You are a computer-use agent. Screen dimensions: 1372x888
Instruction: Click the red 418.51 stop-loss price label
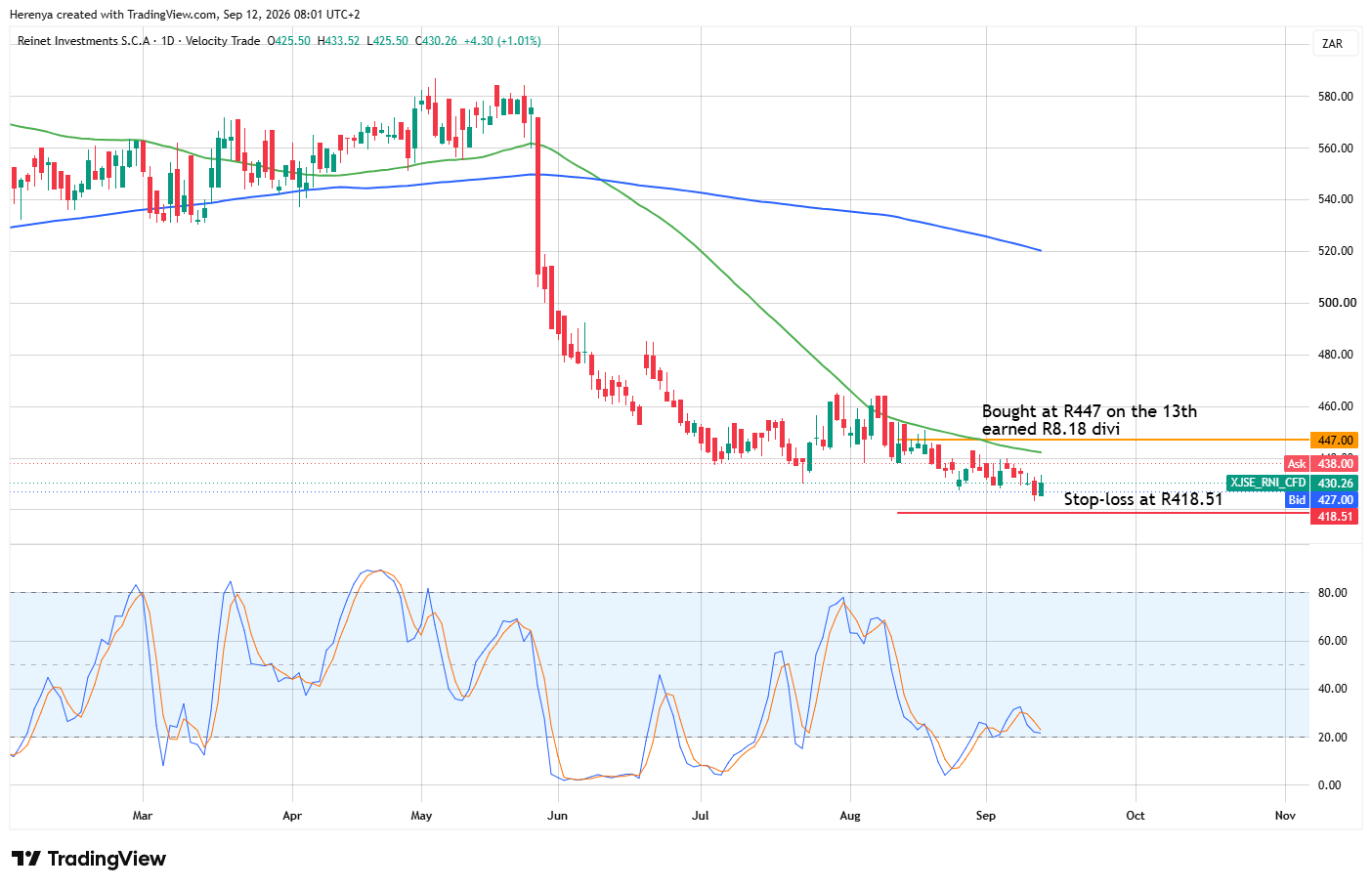(1334, 517)
